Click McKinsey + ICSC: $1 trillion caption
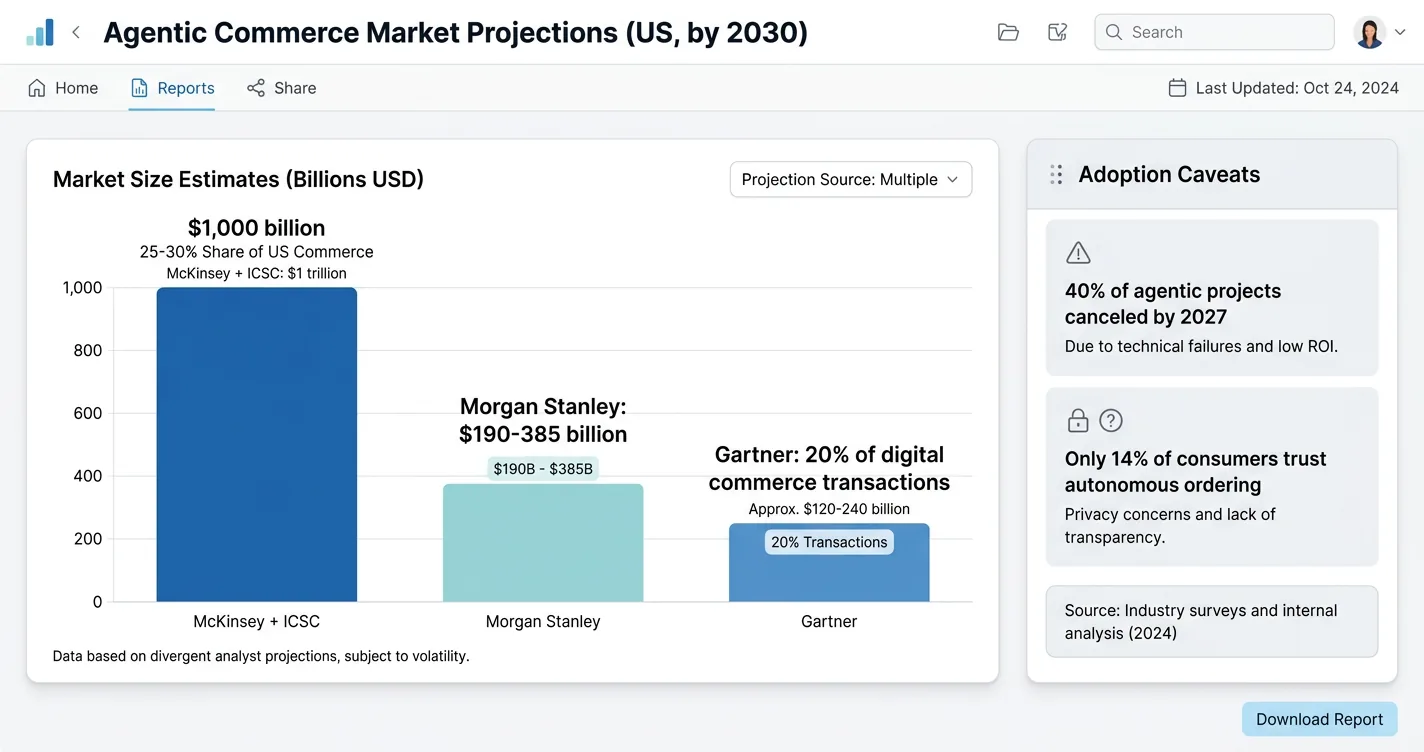1424x752 pixels. 256,273
